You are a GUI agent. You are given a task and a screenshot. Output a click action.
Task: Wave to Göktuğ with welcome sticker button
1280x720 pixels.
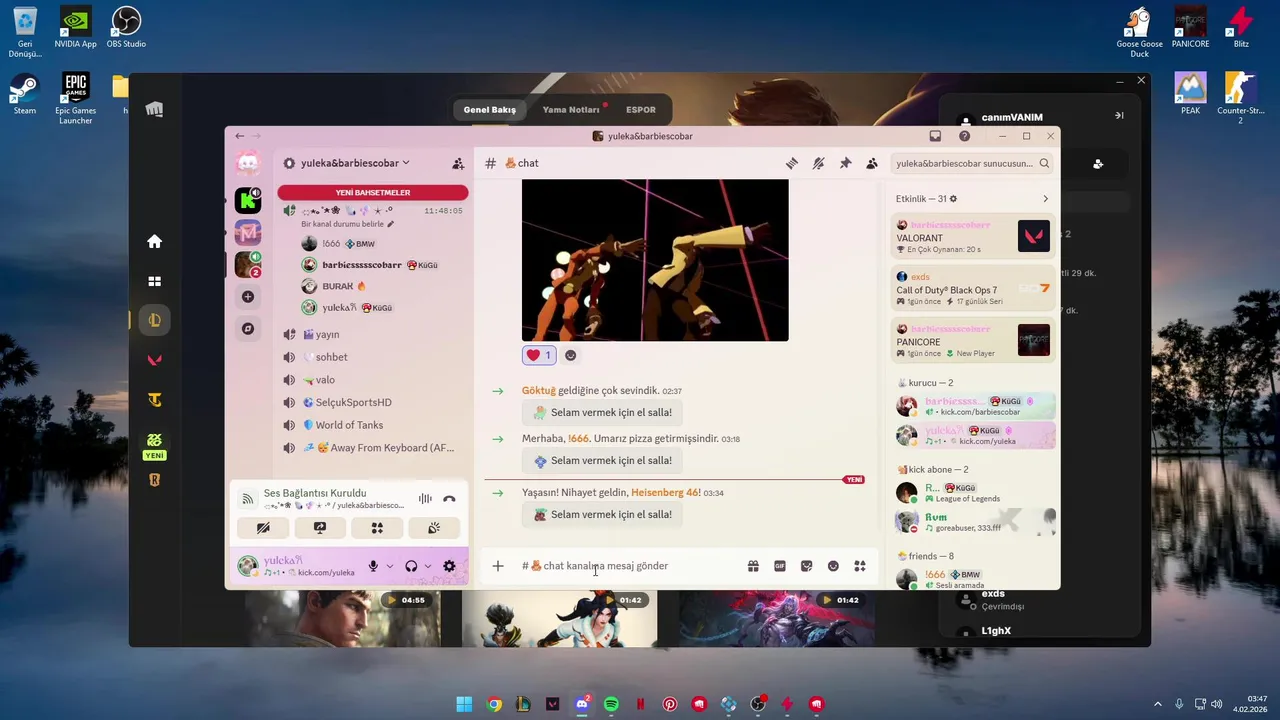[602, 412]
